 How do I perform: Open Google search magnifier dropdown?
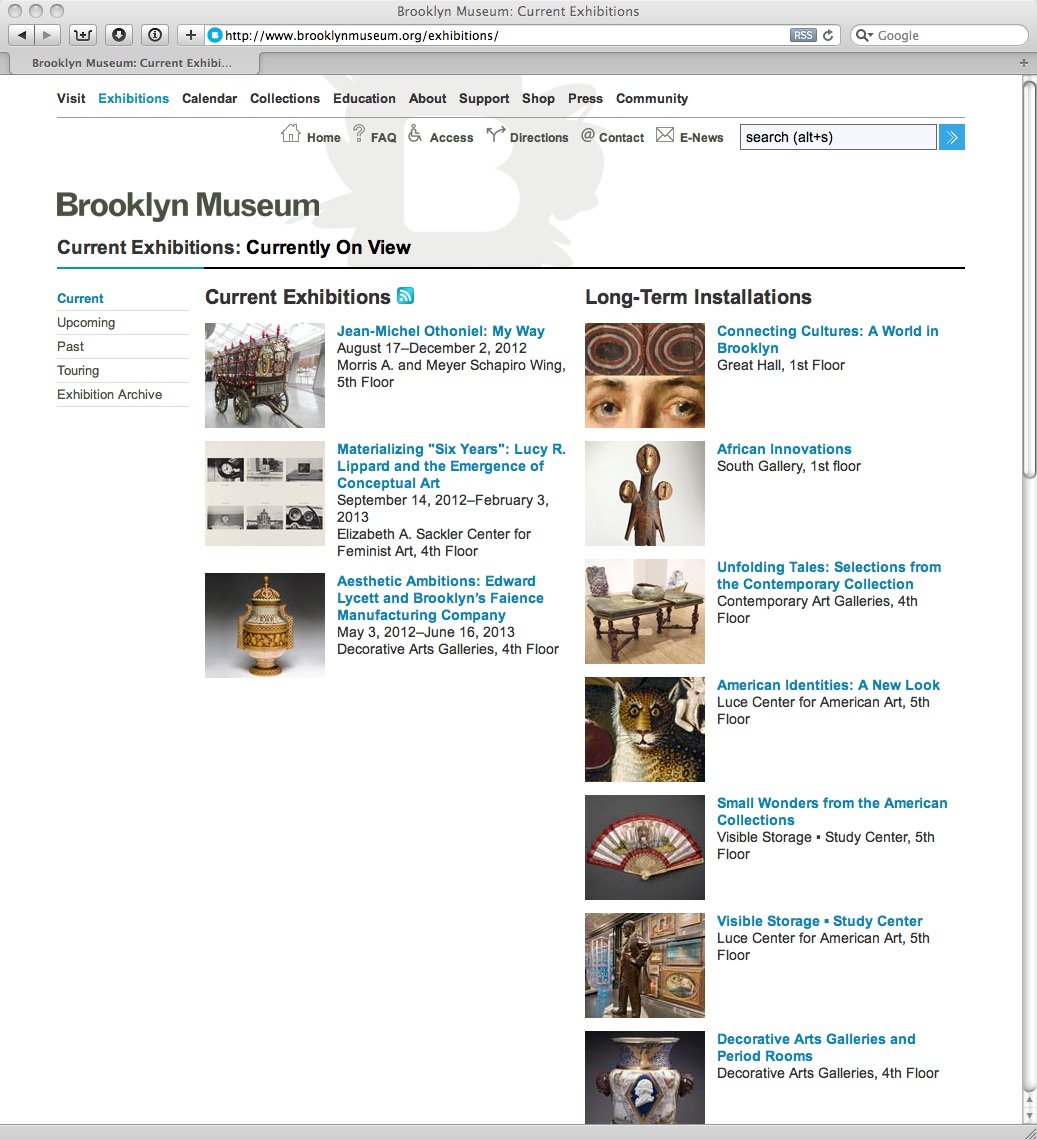click(x=864, y=35)
